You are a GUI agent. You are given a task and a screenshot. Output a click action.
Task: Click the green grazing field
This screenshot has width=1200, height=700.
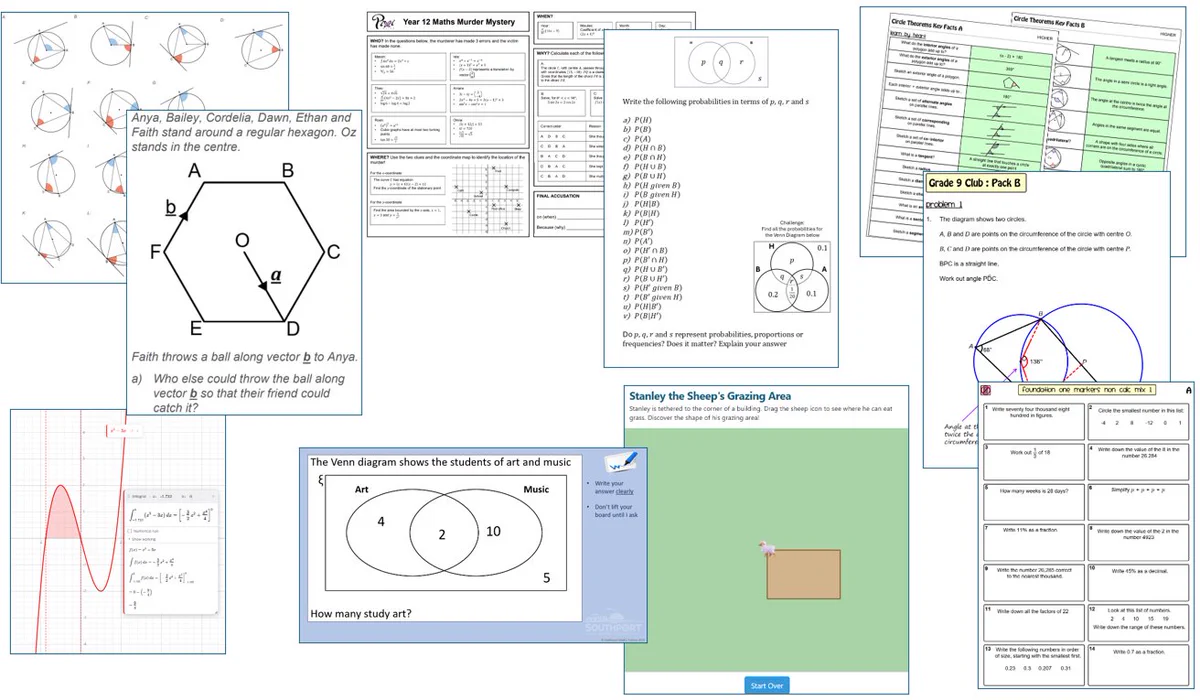pos(767,551)
